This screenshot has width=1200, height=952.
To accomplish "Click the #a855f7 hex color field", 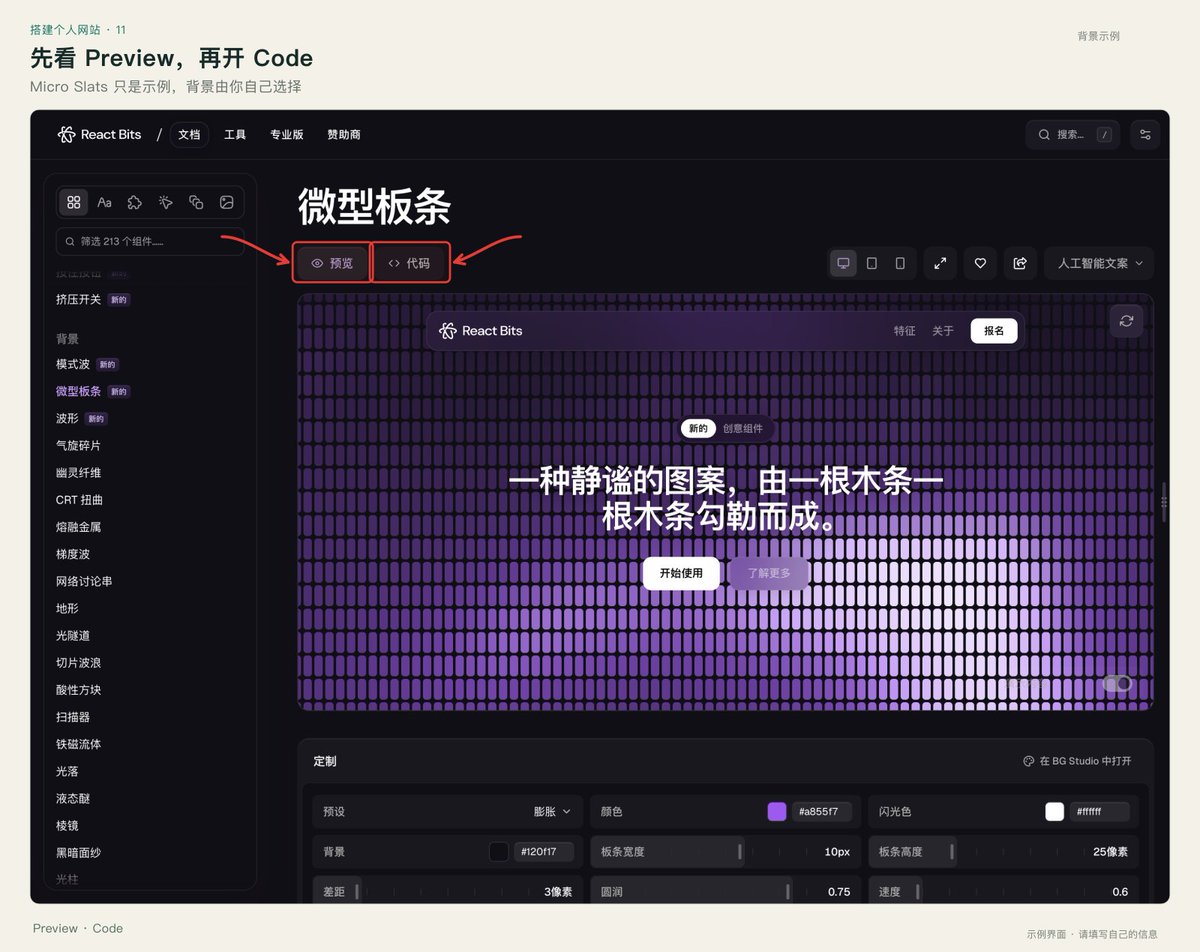I will pos(822,811).
